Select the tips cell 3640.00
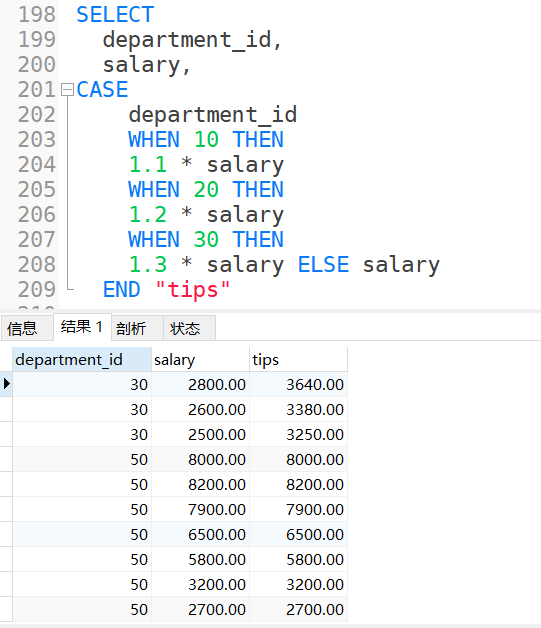 click(298, 384)
